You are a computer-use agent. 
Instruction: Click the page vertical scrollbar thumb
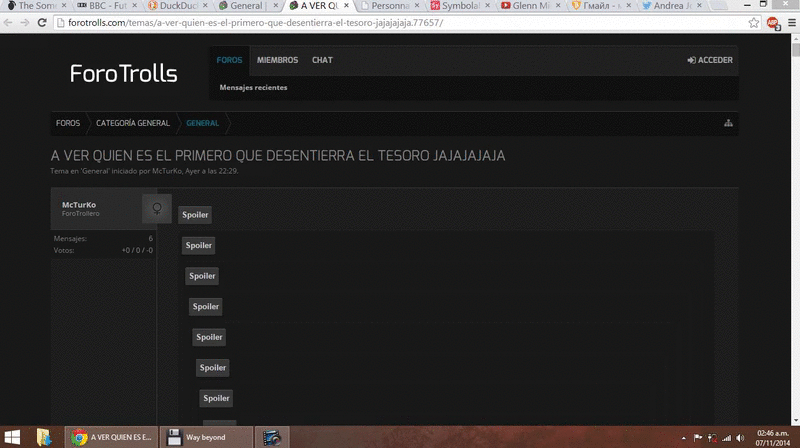click(x=795, y=50)
